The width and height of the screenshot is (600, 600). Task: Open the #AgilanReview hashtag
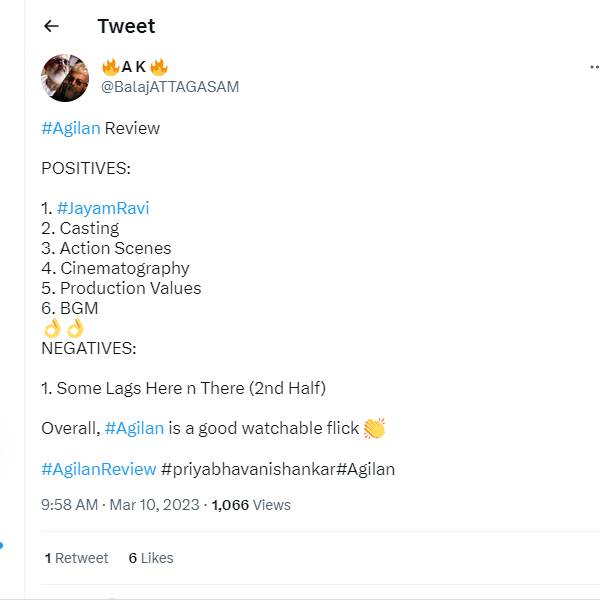click(x=99, y=468)
